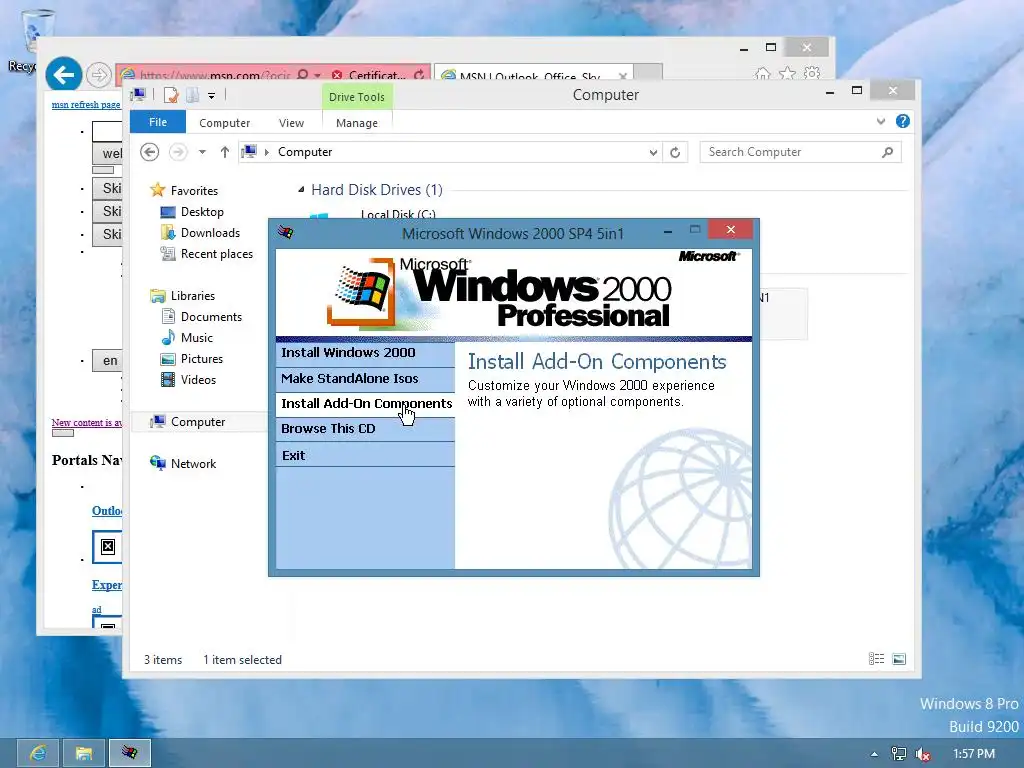Click Windows 2000 setup taskbar icon
Image resolution: width=1024 pixels, height=768 pixels.
click(x=129, y=753)
